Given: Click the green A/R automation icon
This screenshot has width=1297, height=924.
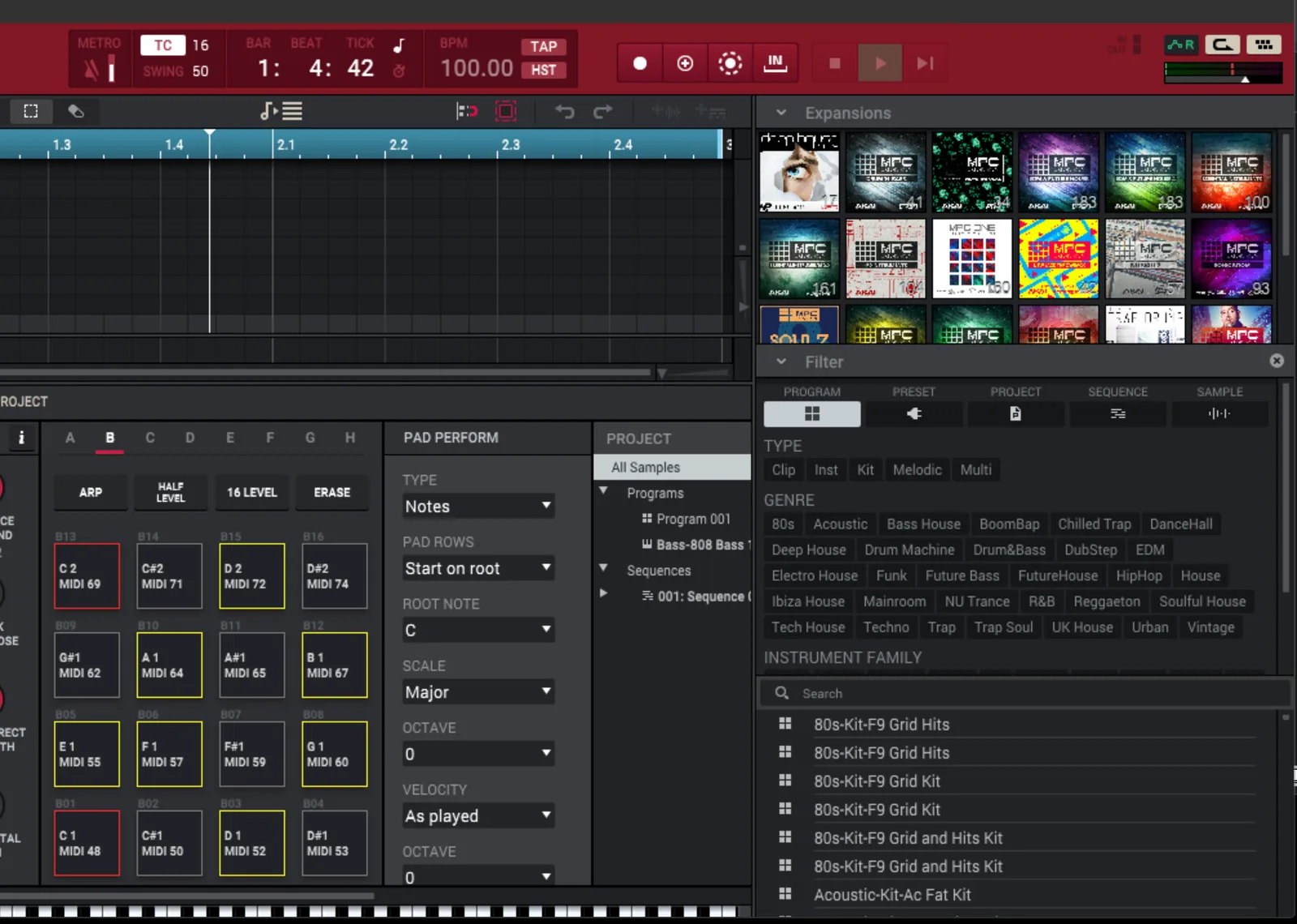Looking at the screenshot, I should (1180, 45).
